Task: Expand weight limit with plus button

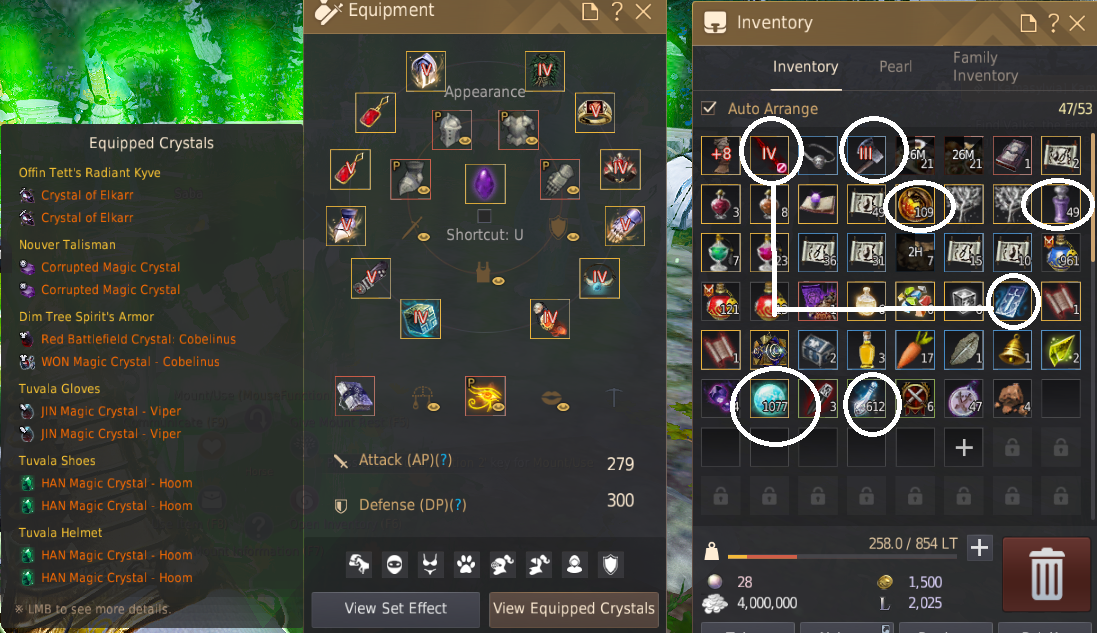Action: pos(979,548)
